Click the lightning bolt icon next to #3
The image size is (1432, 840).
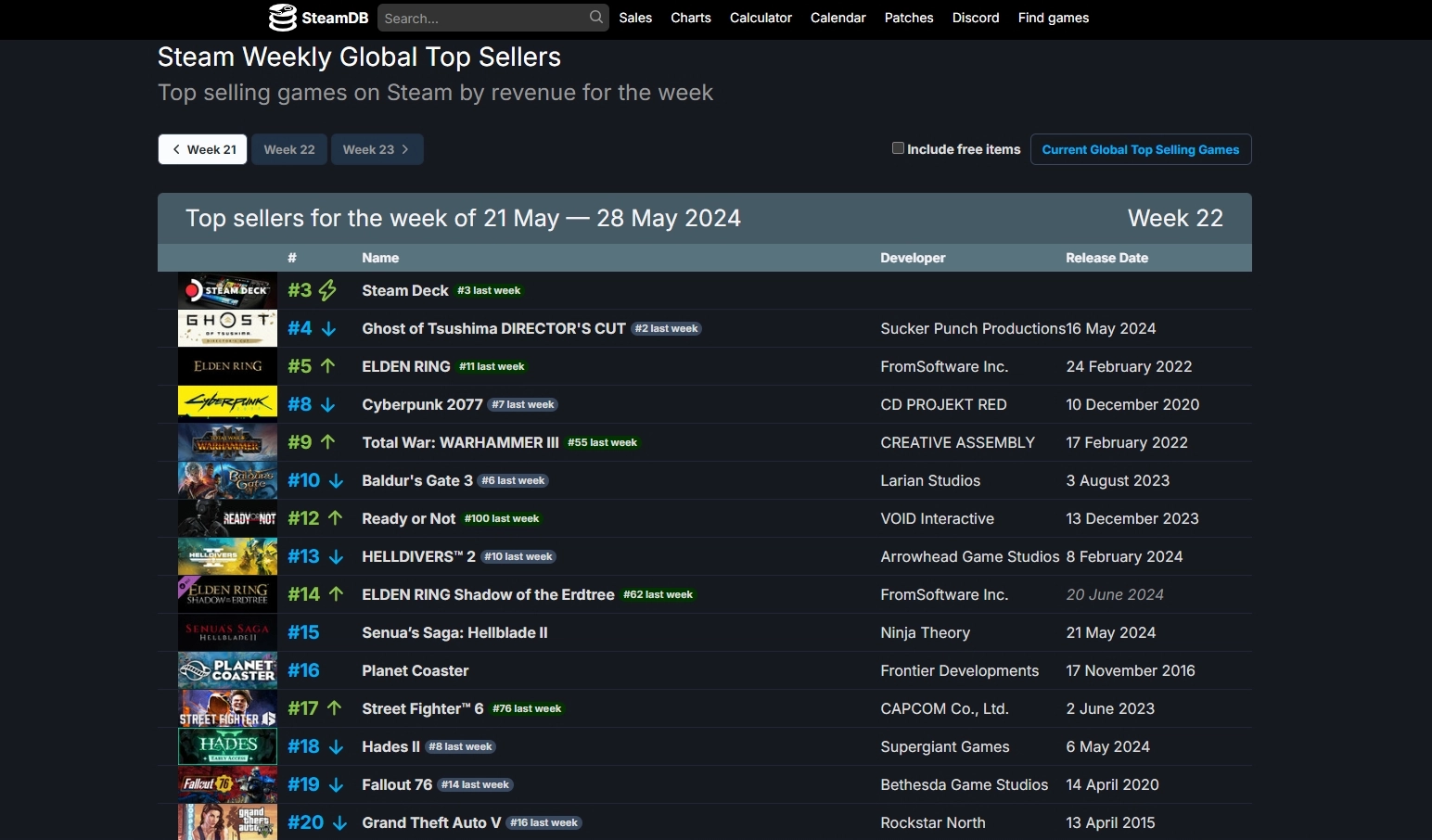pyautogui.click(x=327, y=290)
